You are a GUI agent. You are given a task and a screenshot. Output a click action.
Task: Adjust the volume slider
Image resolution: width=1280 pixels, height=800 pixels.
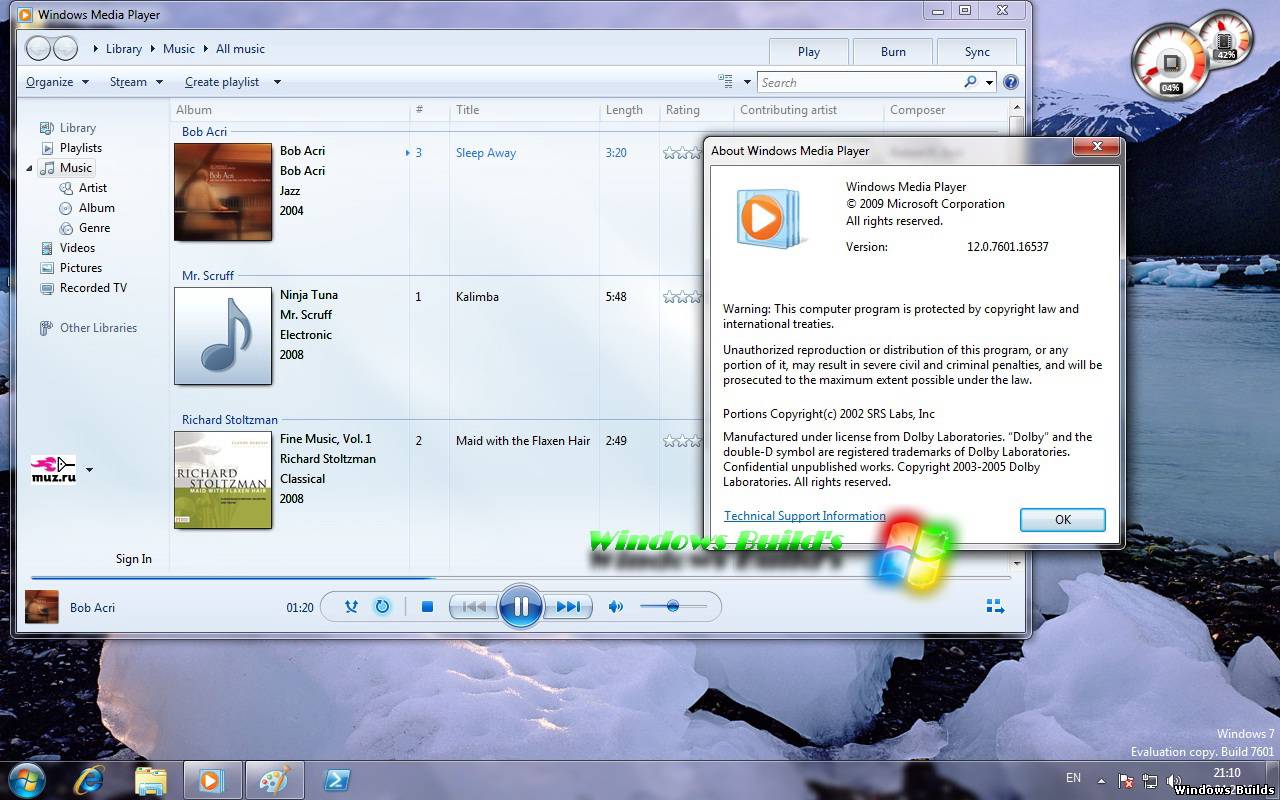pos(673,606)
